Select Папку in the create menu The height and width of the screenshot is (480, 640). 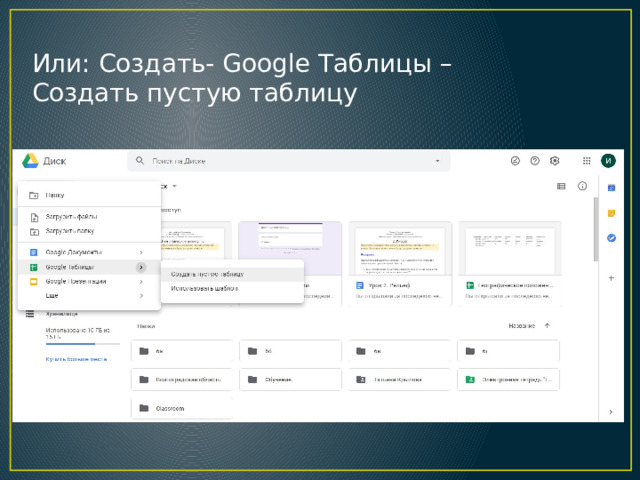(x=89, y=195)
